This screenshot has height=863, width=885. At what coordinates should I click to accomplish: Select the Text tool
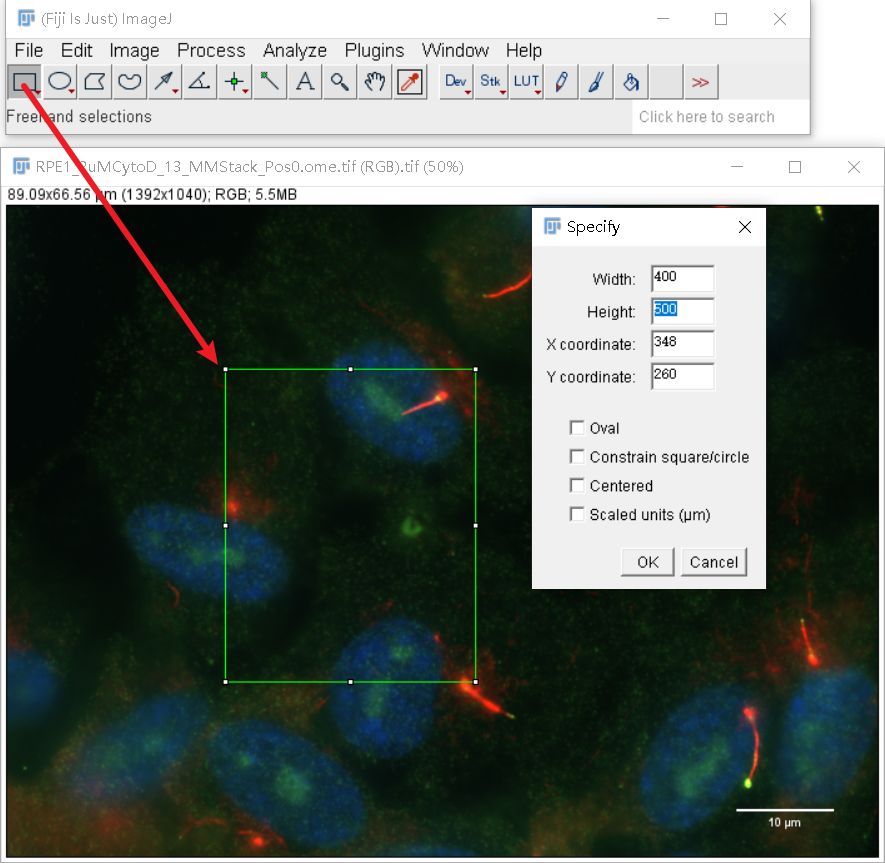tap(305, 82)
